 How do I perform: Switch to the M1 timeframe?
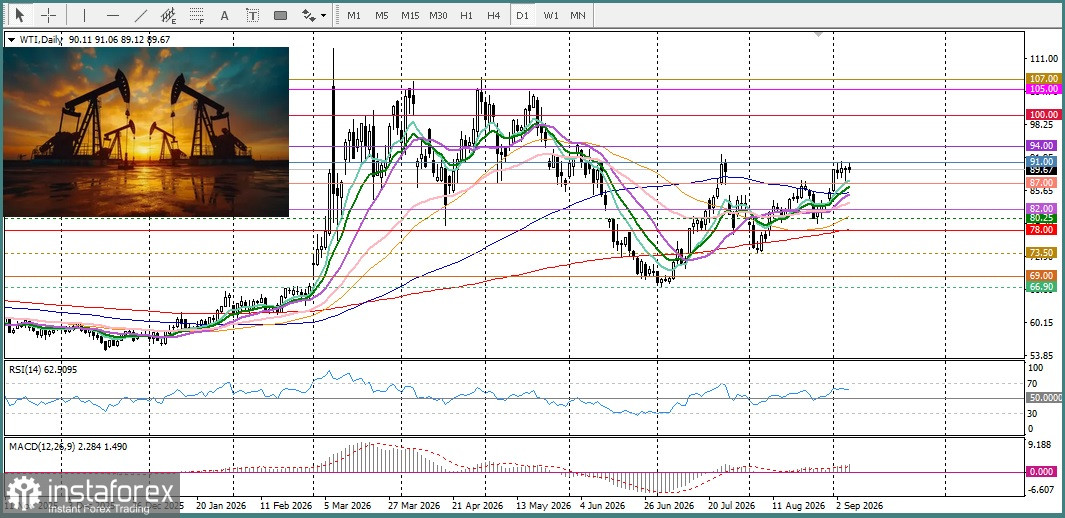(354, 15)
